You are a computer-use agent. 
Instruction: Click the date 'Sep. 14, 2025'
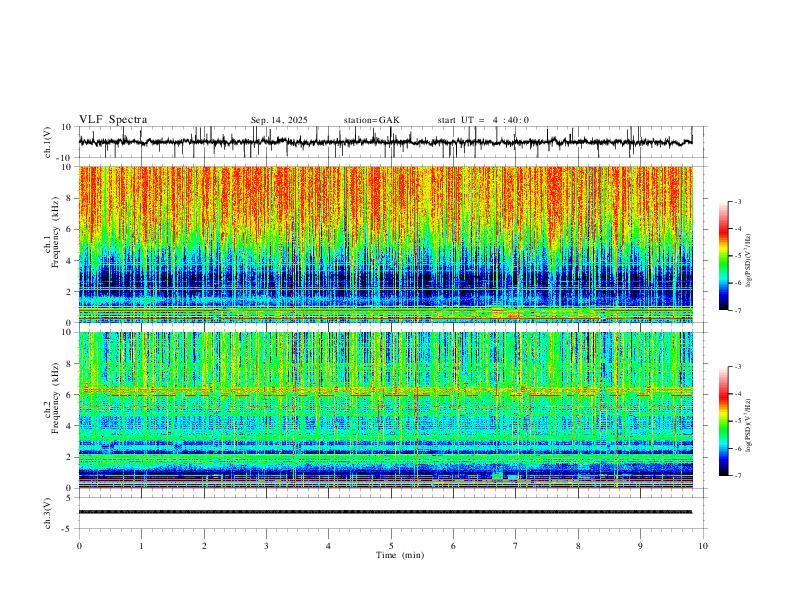pos(279,120)
